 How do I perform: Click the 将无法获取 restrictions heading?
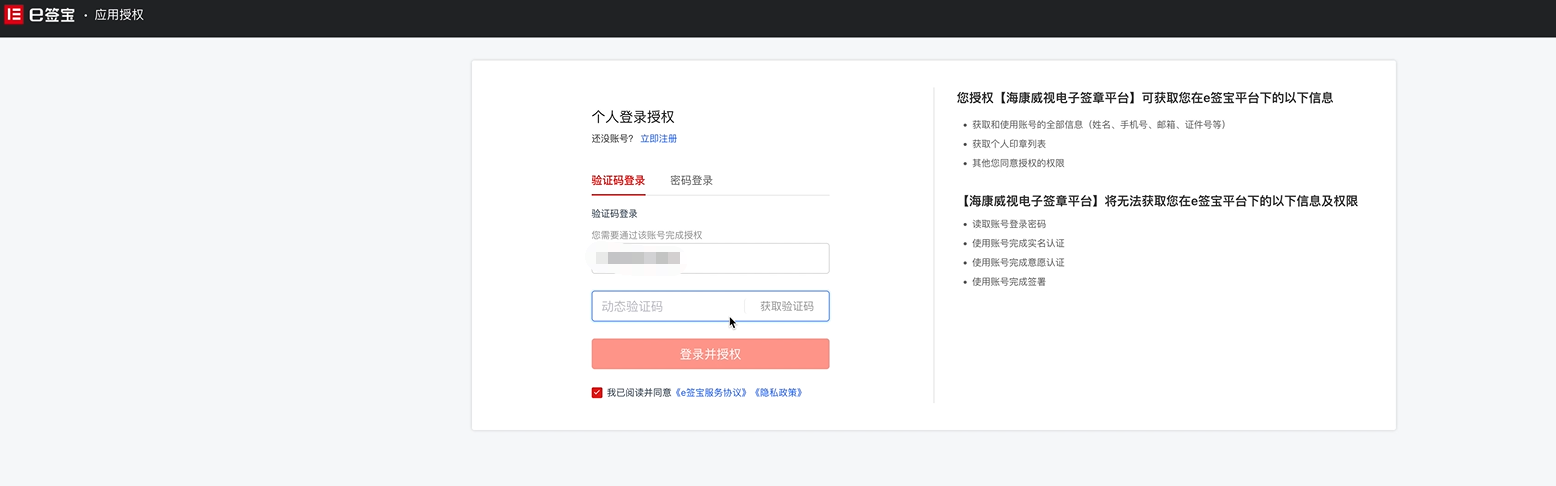coord(1157,201)
